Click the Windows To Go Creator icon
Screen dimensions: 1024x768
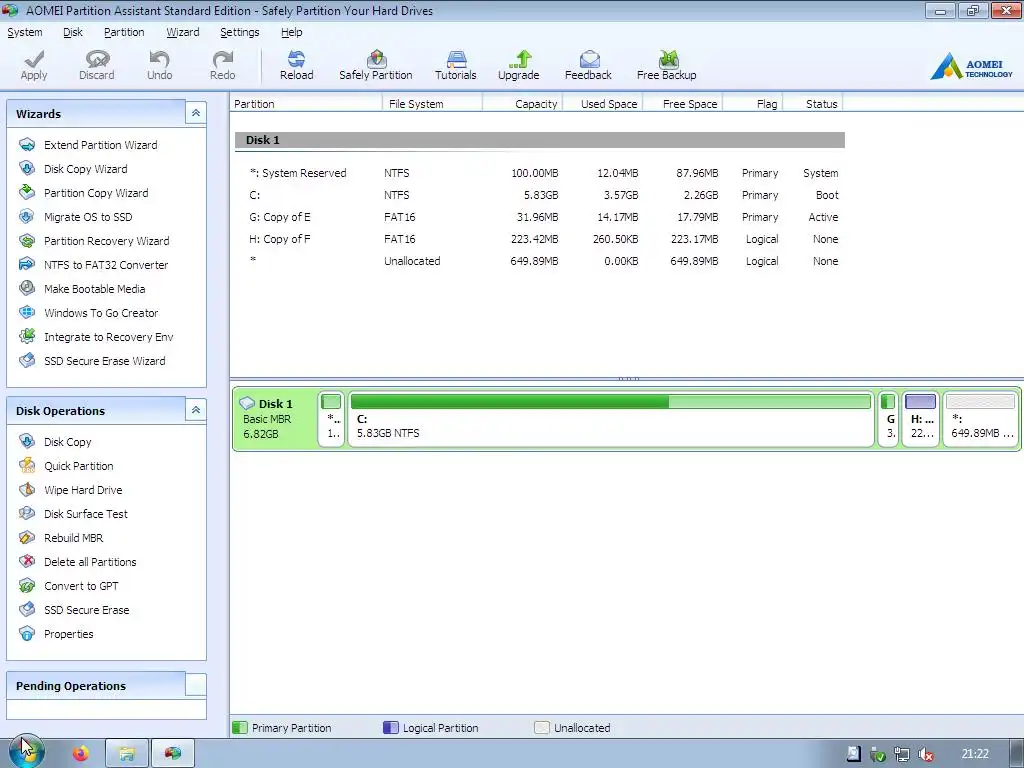[x=27, y=312]
